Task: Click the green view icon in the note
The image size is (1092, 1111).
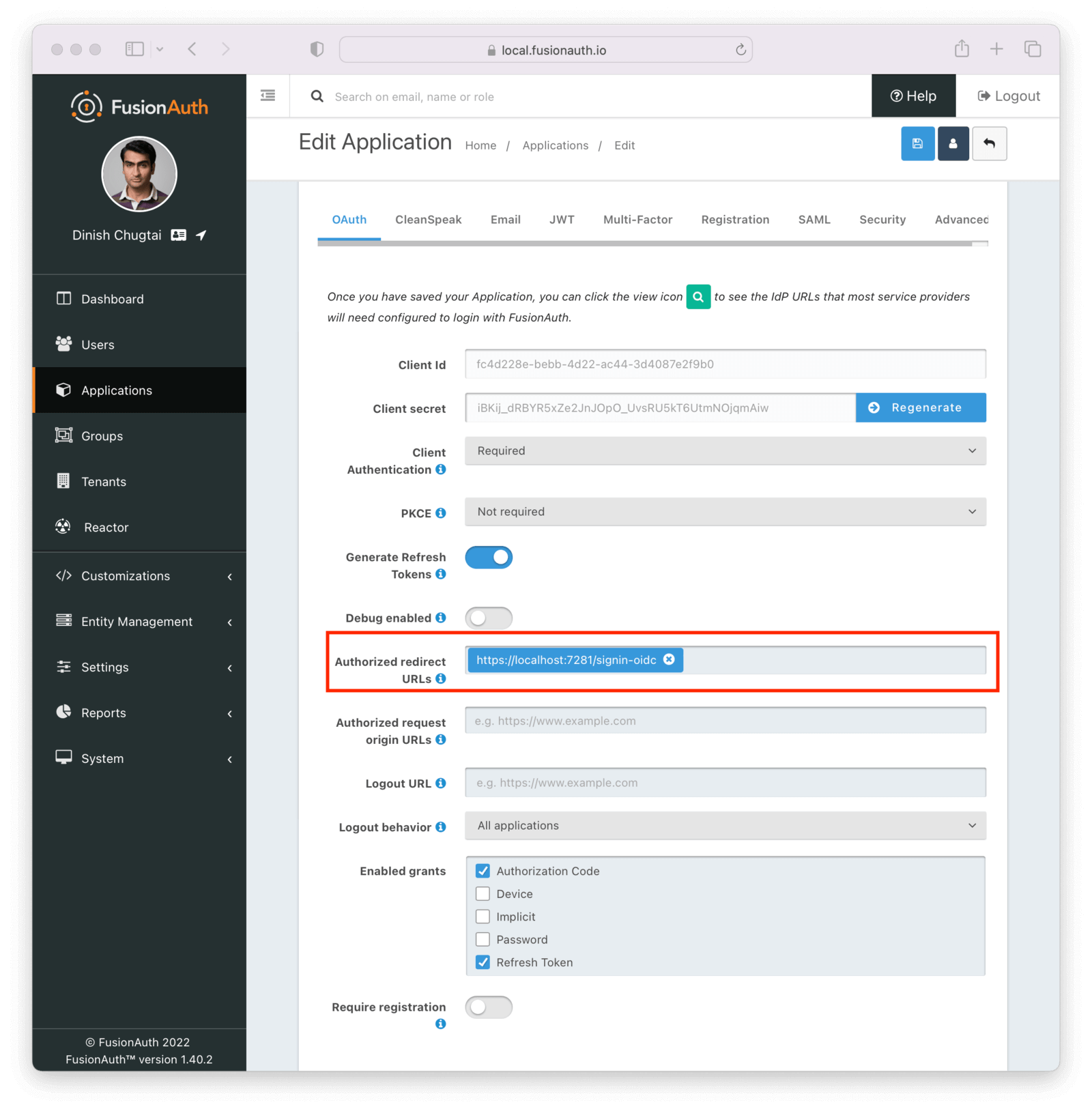Action: point(698,297)
